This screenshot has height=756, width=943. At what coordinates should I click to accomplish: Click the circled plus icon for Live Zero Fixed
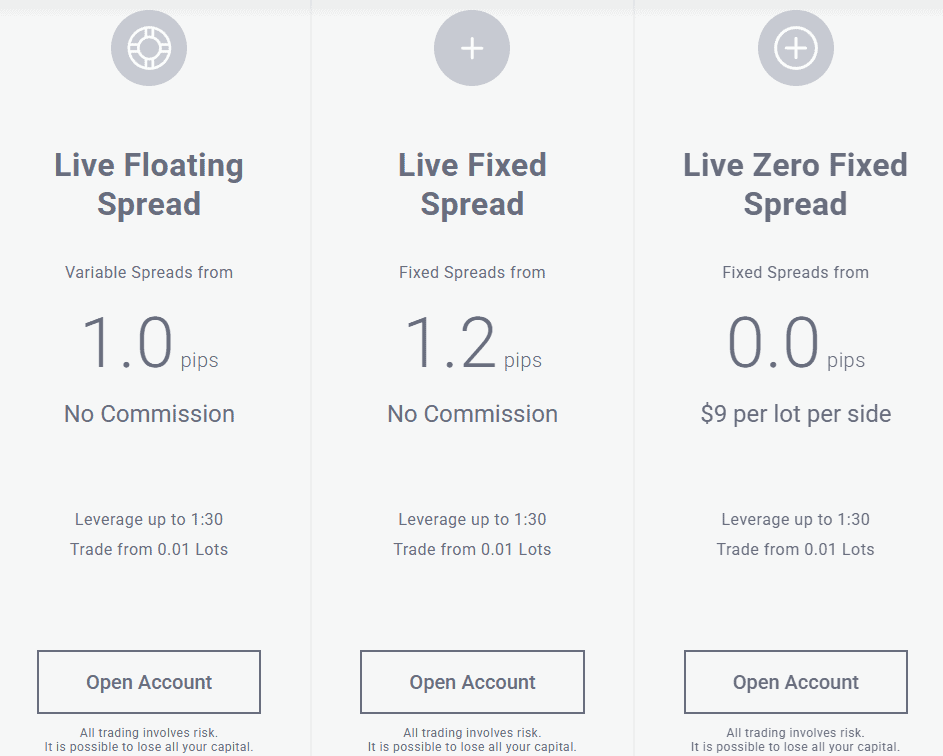795,47
